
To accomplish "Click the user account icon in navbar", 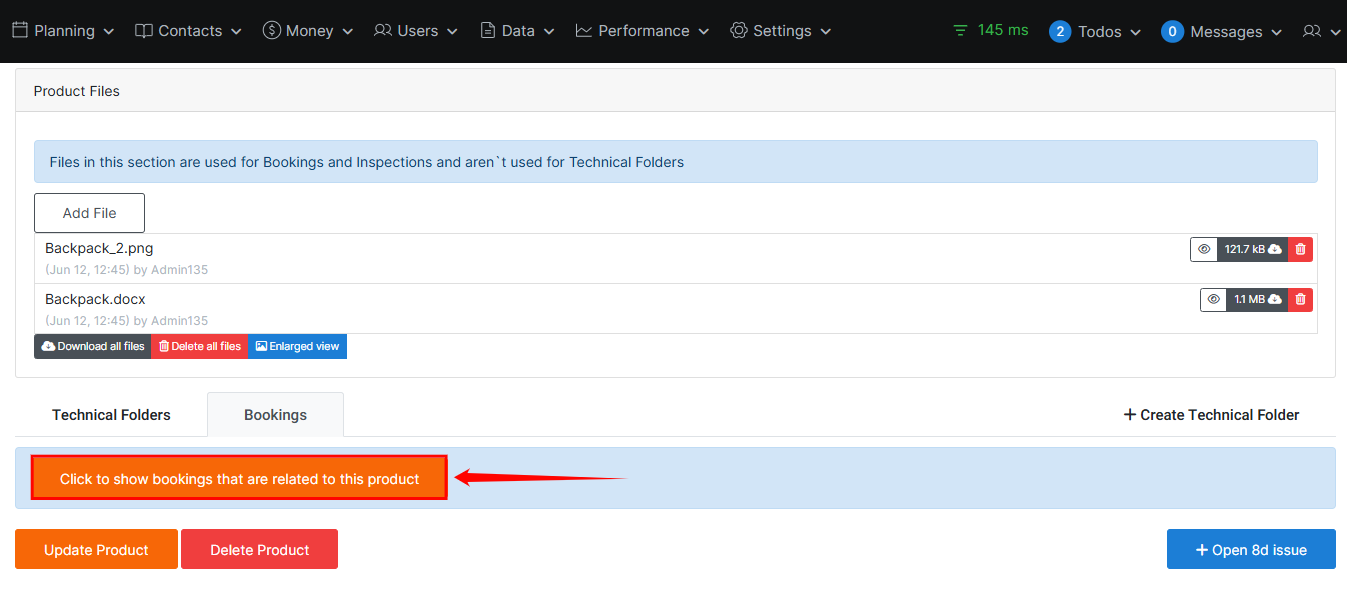I will (x=1320, y=31).
